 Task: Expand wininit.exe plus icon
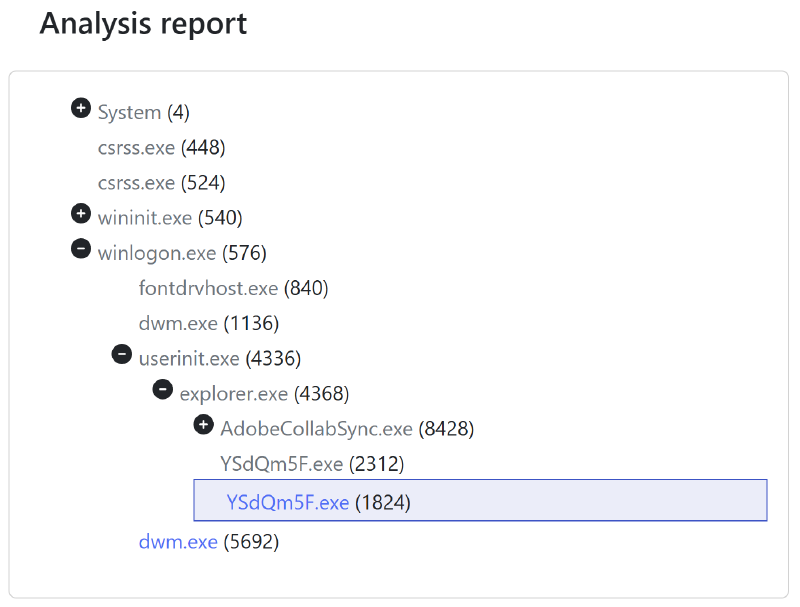point(81,214)
